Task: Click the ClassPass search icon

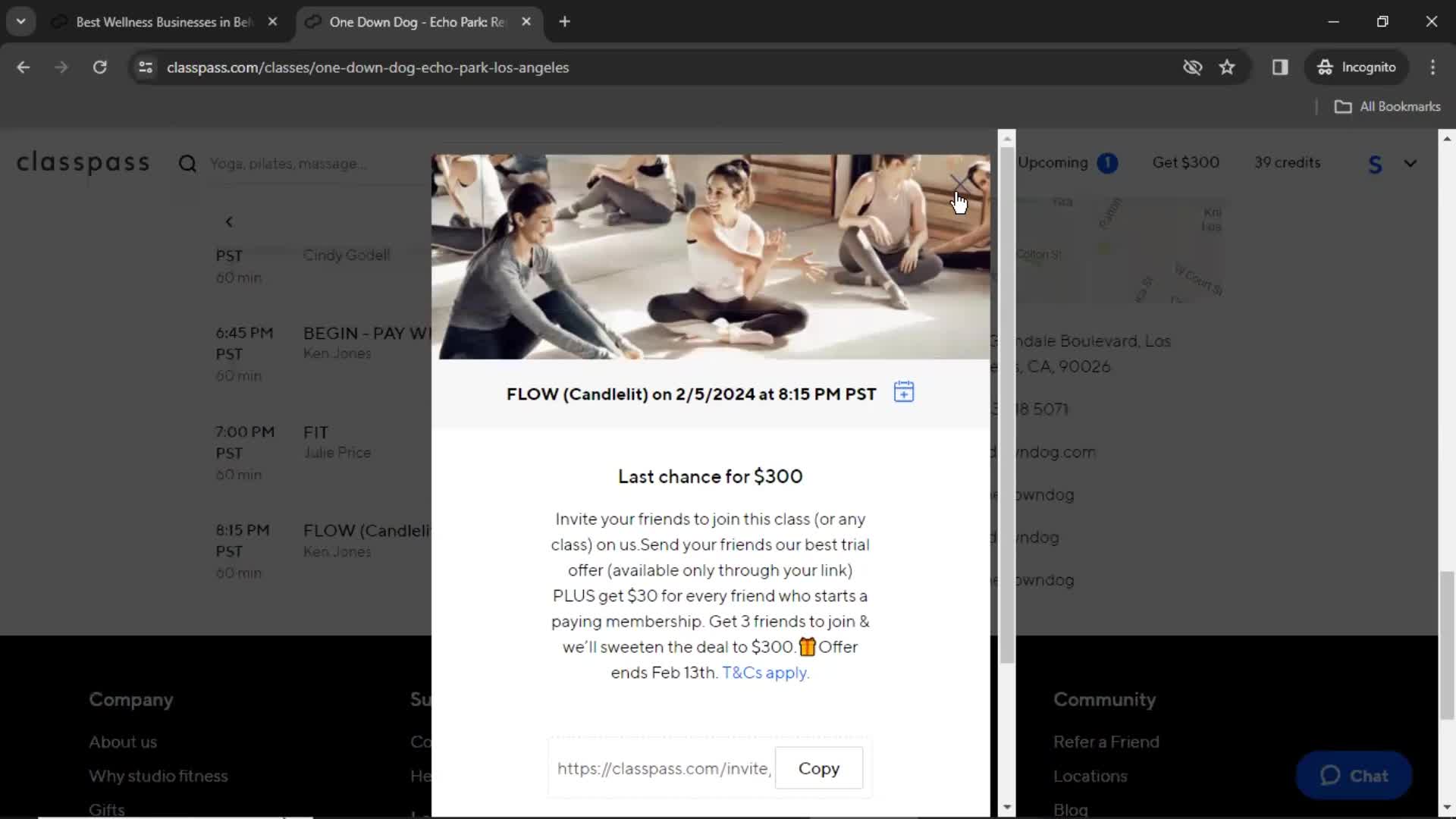Action: click(189, 163)
